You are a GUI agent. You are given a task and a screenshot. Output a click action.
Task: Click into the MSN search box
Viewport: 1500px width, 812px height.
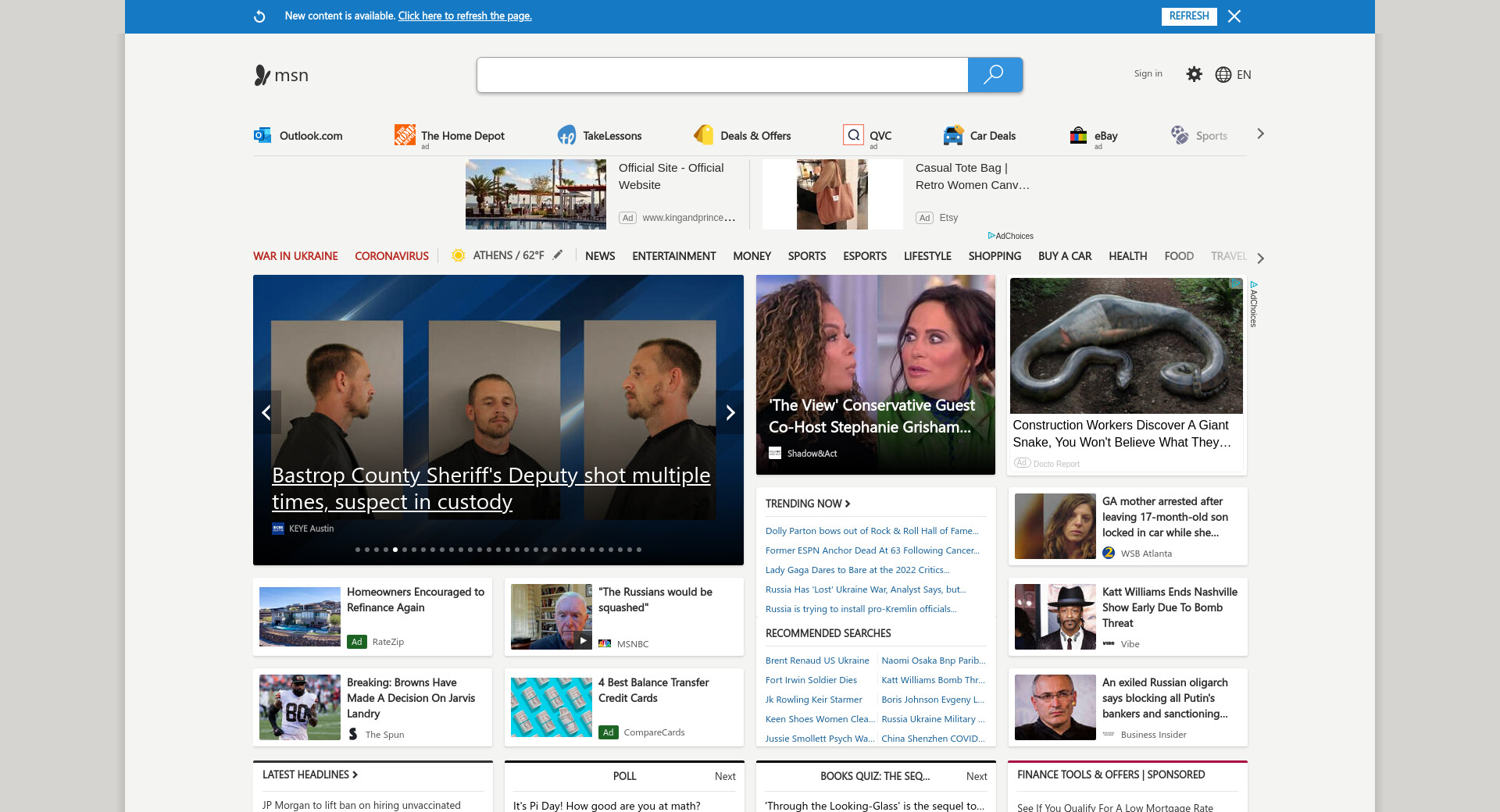[x=722, y=75]
